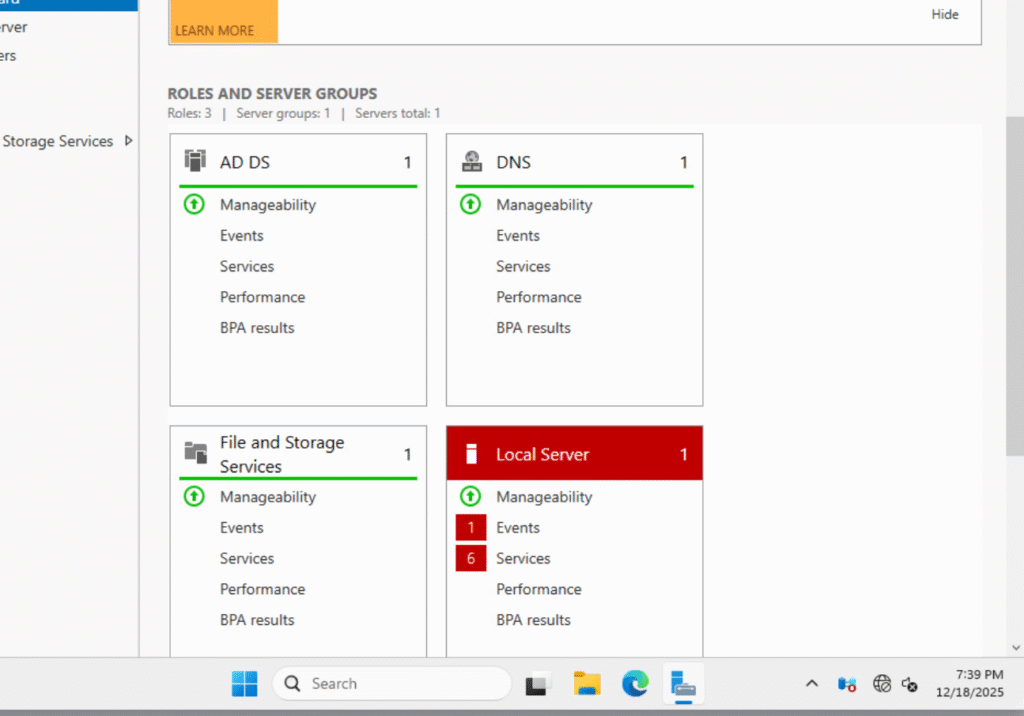Open BPA results under AD DS

257,328
